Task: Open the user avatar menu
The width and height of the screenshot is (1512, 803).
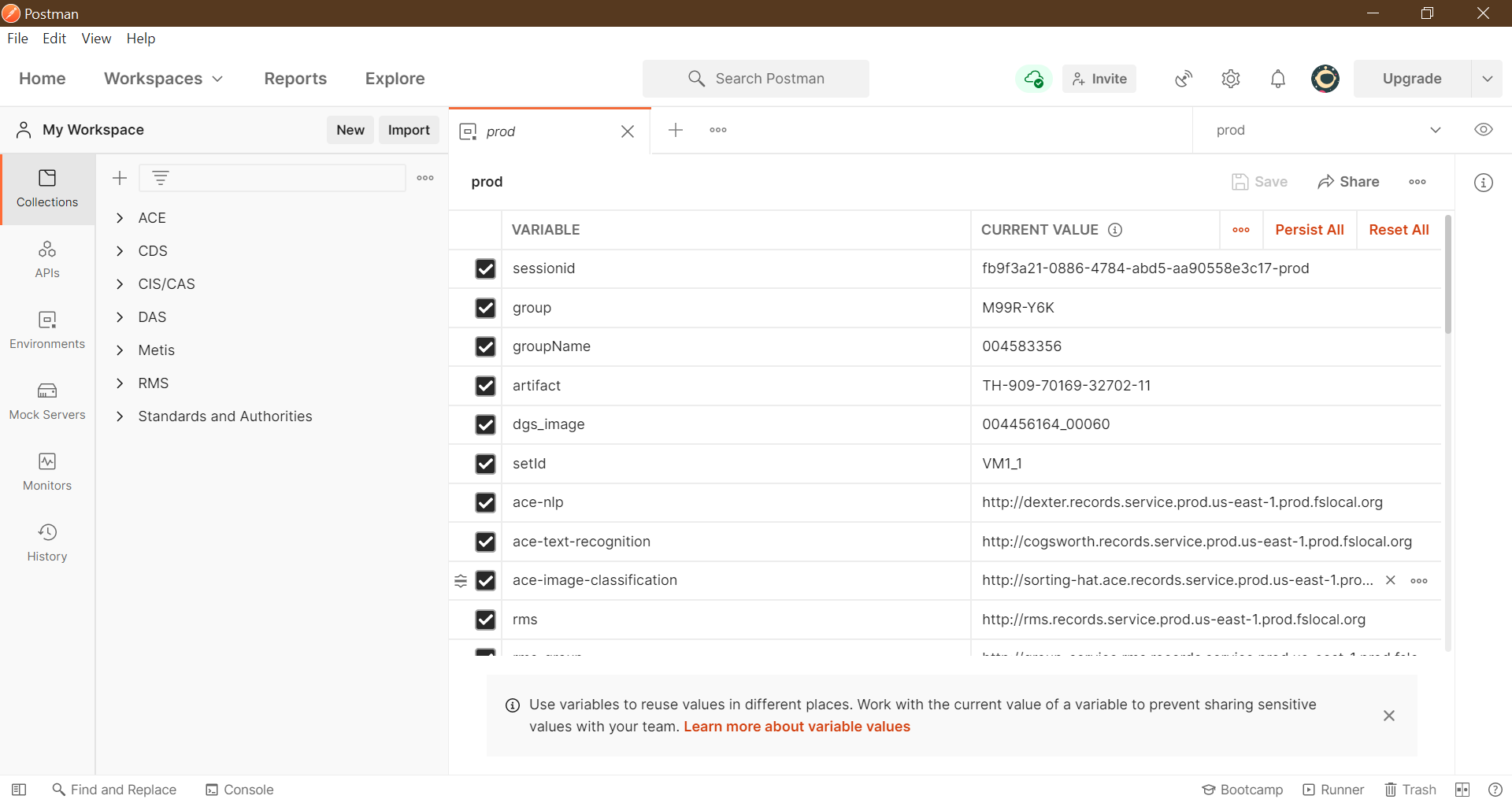Action: [1325, 79]
